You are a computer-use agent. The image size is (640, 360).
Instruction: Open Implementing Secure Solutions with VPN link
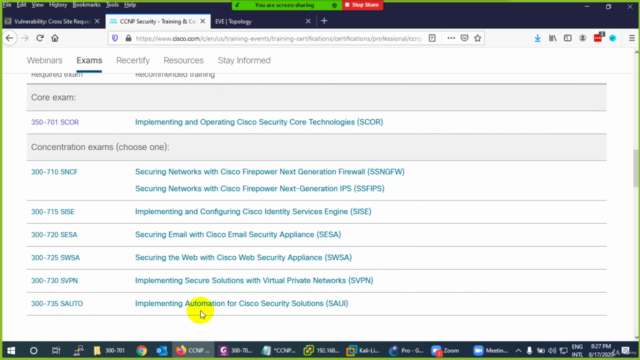tap(254, 280)
